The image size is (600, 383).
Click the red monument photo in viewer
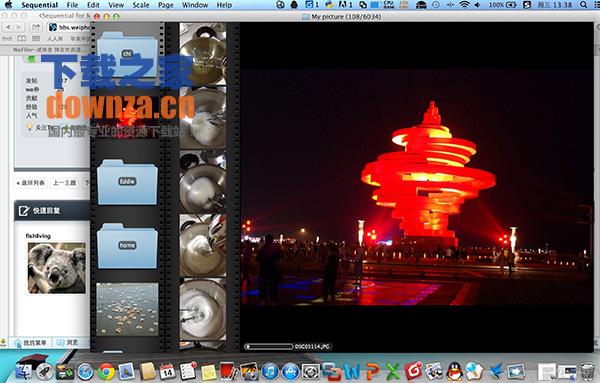click(417, 187)
